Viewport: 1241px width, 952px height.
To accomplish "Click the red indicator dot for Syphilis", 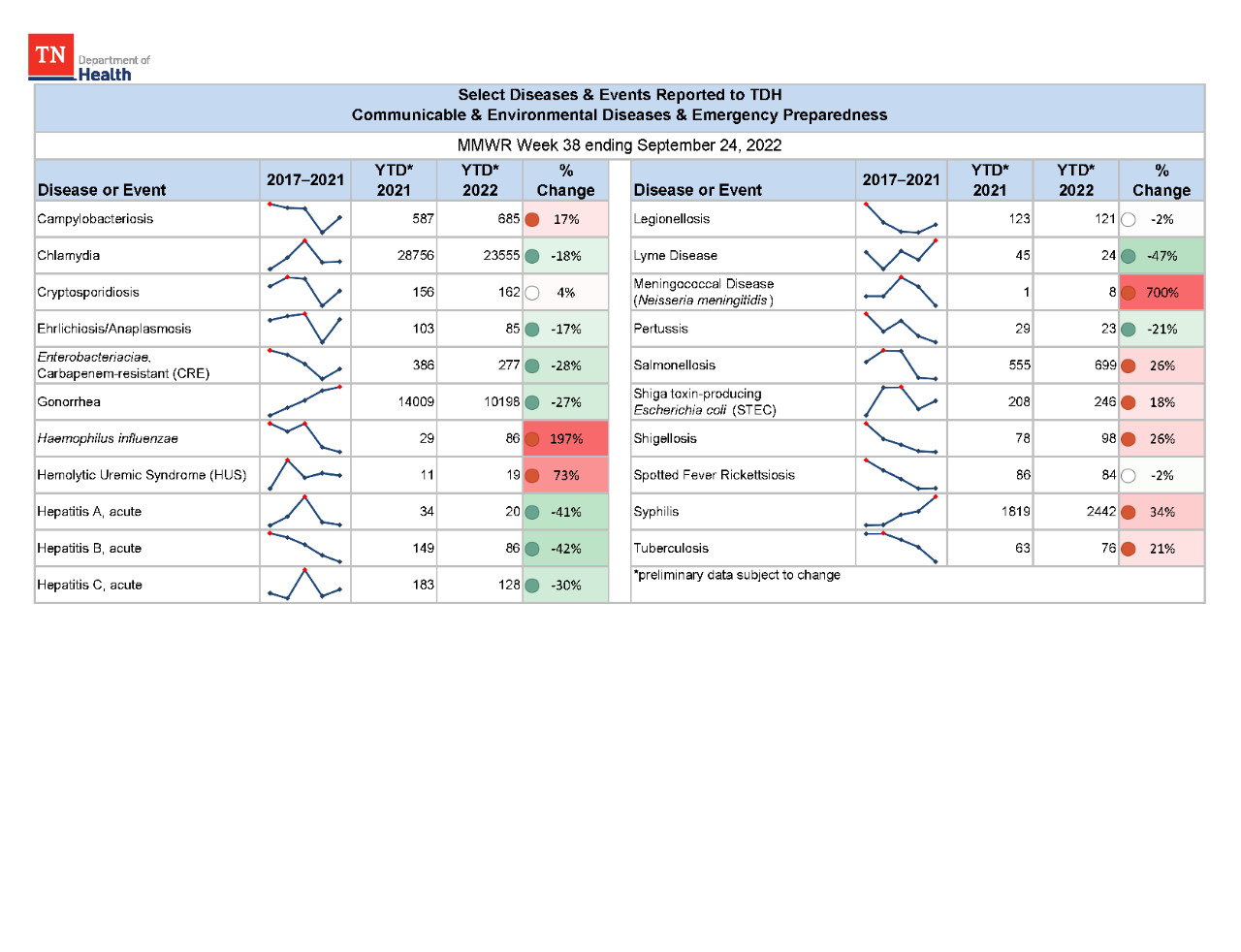I will tap(1129, 512).
